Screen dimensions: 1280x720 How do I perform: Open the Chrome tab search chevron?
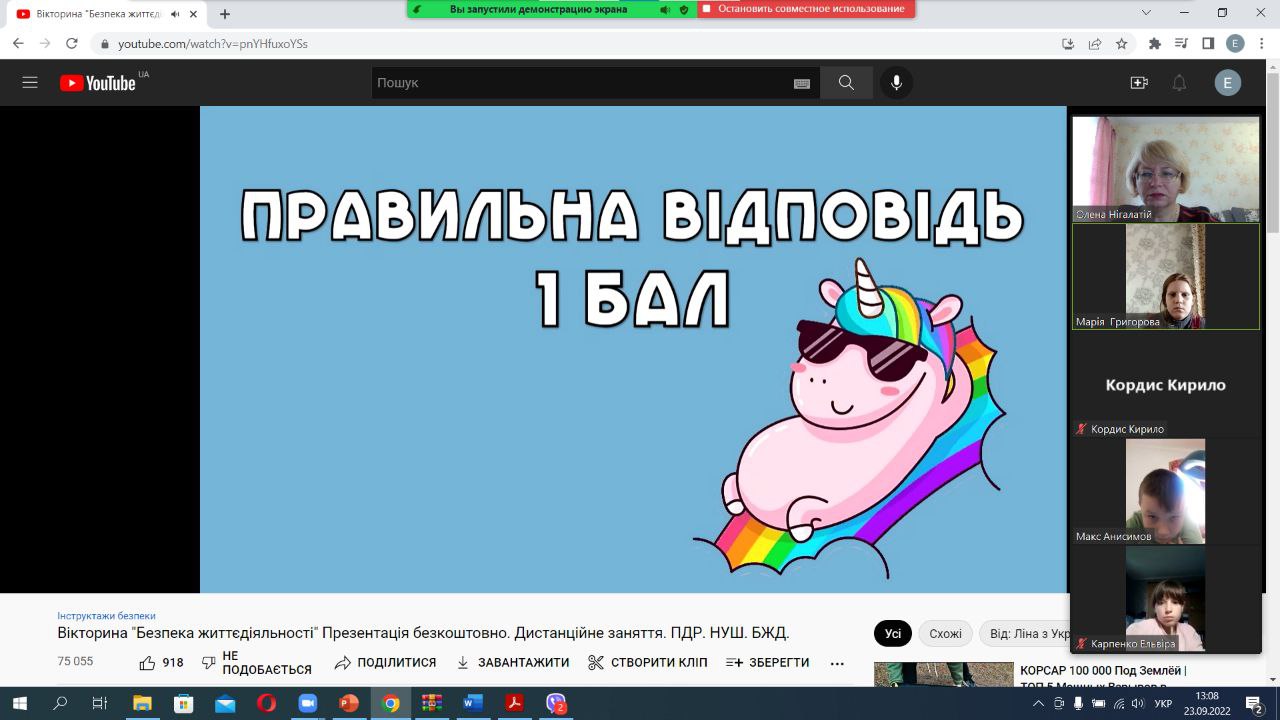point(1146,13)
